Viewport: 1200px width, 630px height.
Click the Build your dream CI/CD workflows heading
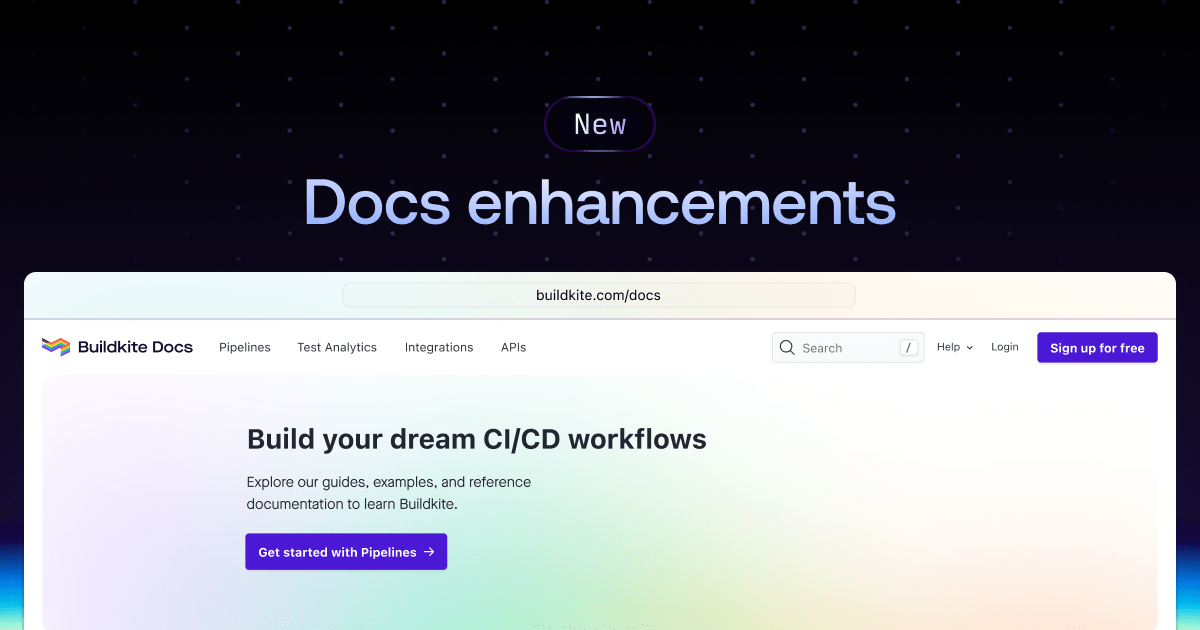(477, 438)
